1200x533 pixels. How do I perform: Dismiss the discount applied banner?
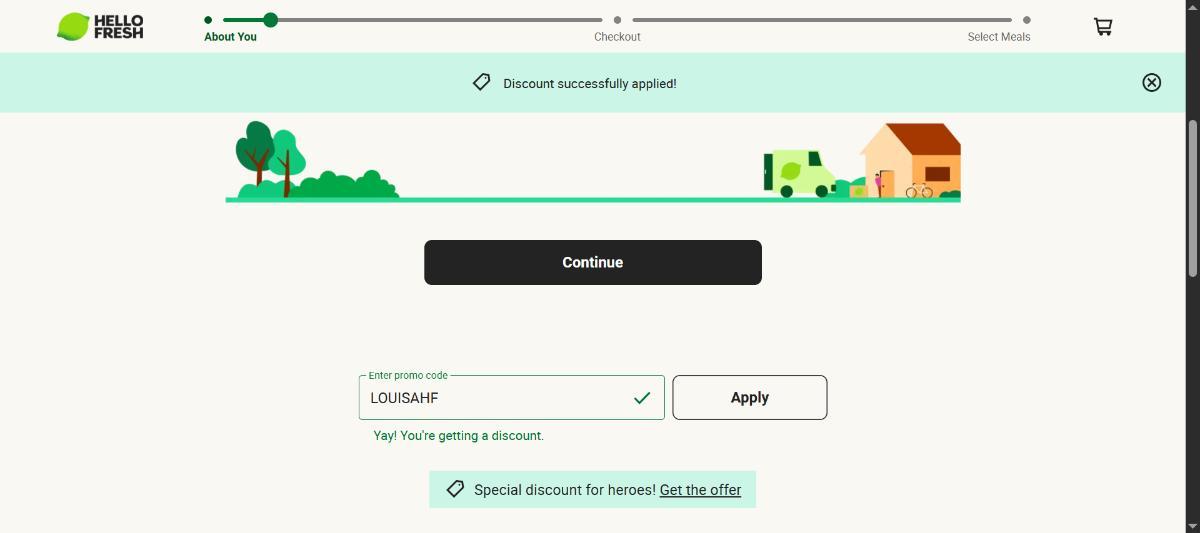1151,83
